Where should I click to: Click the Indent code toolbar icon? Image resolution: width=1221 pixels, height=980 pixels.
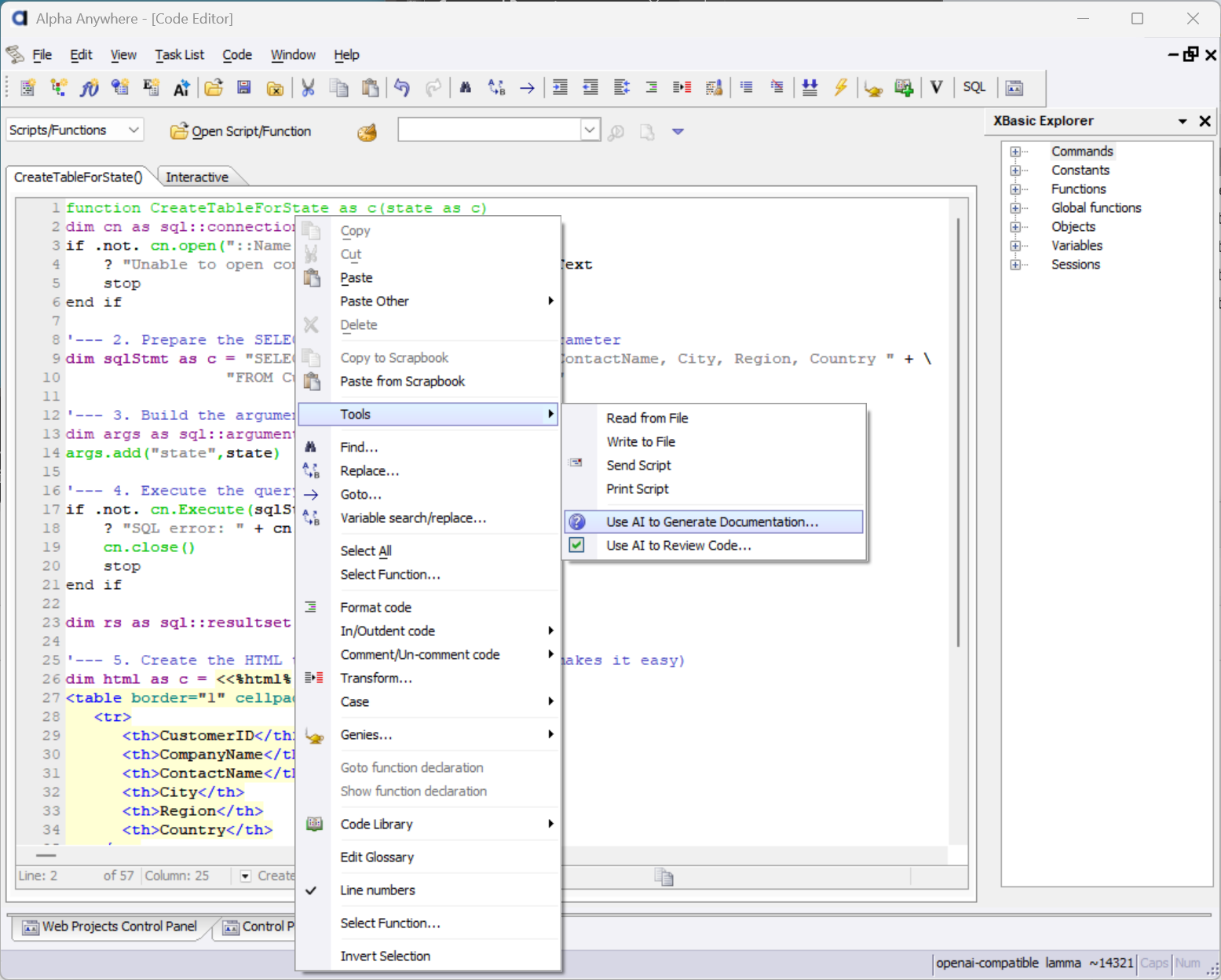coord(560,87)
